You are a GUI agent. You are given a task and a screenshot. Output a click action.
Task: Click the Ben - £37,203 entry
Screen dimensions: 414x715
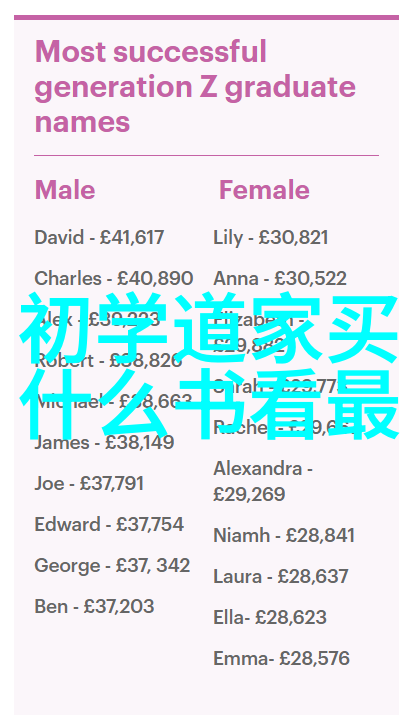(x=94, y=606)
